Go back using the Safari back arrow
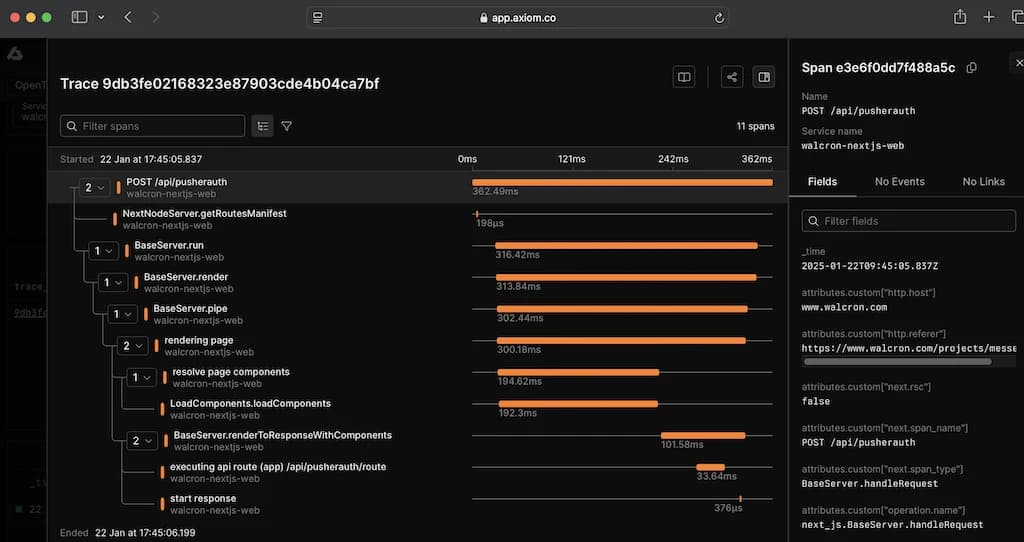The image size is (1024, 542). [128, 17]
